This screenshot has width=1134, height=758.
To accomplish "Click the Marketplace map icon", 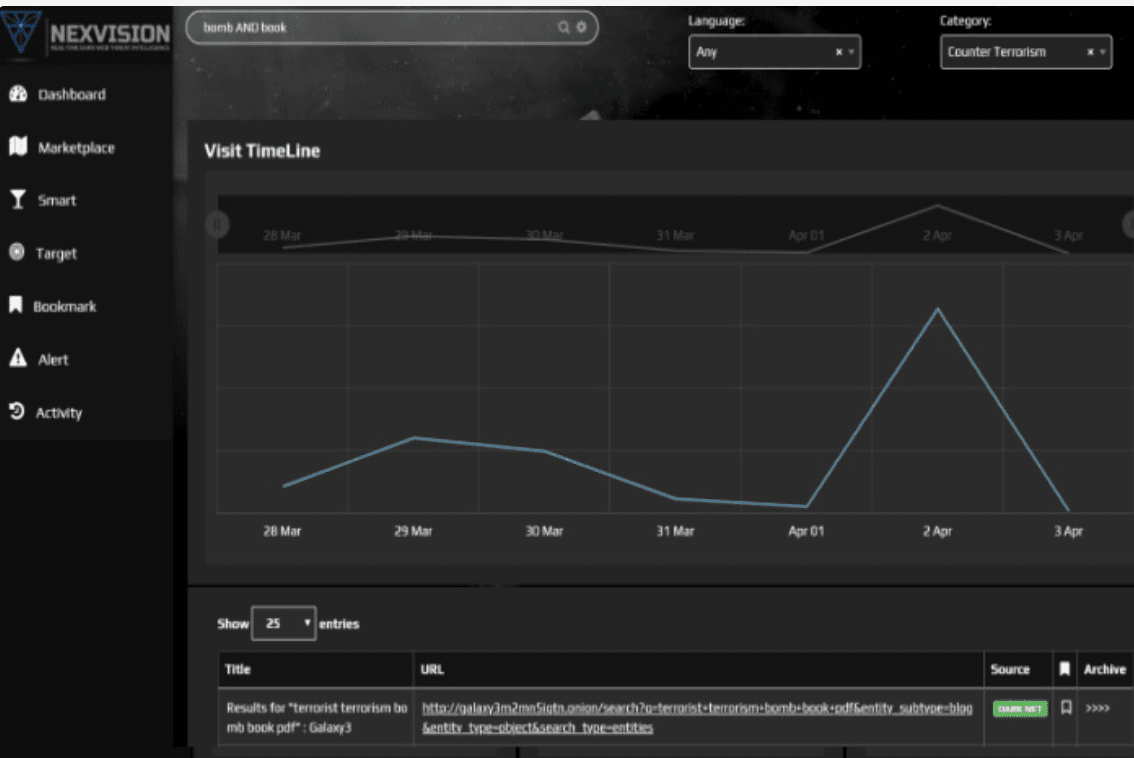I will 17,147.
